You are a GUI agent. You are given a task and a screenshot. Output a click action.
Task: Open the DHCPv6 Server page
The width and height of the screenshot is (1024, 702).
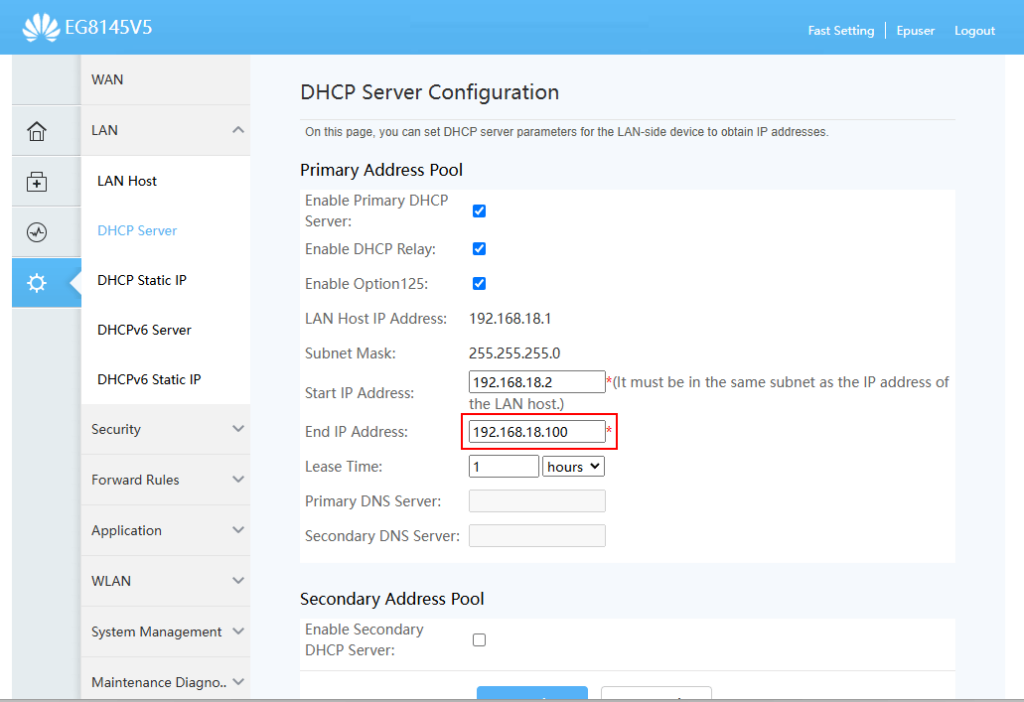point(144,330)
